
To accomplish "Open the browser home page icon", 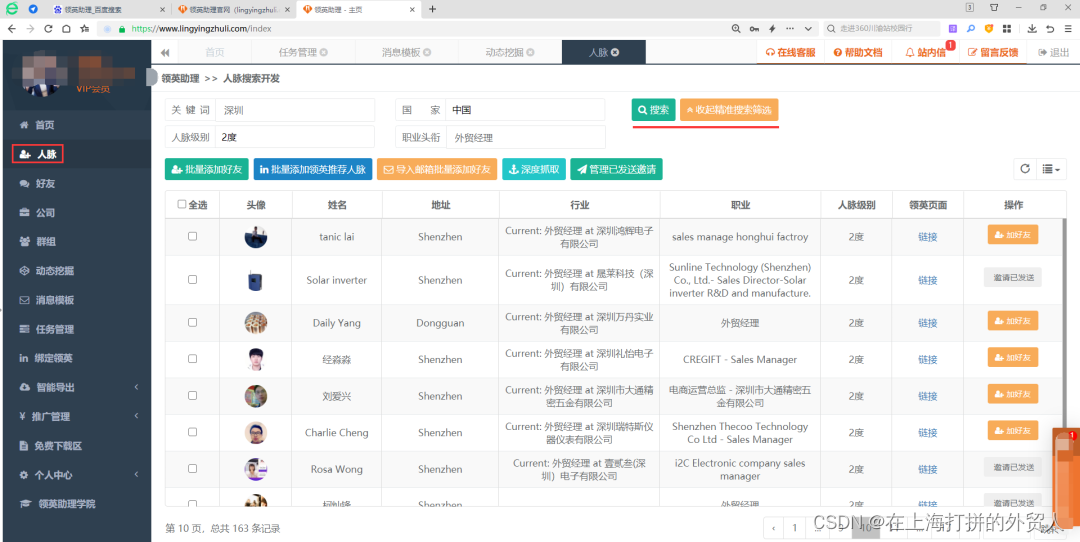I will tap(66, 29).
